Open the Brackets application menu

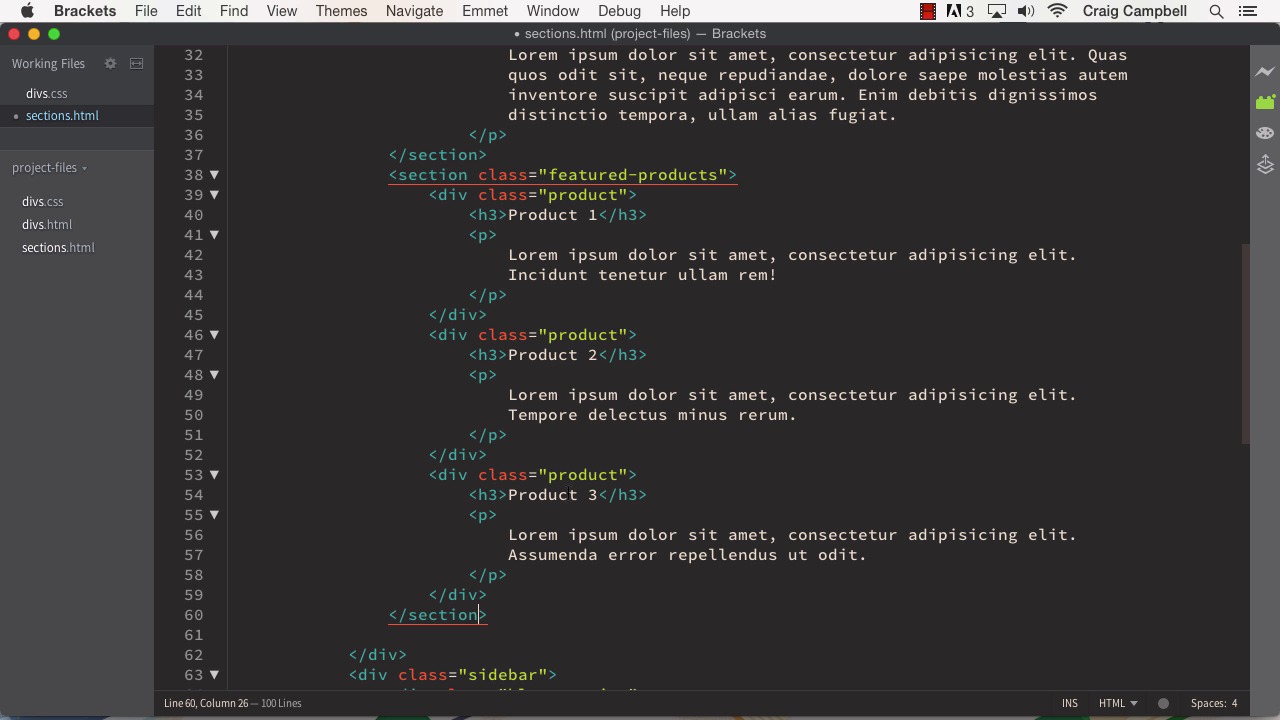point(85,11)
